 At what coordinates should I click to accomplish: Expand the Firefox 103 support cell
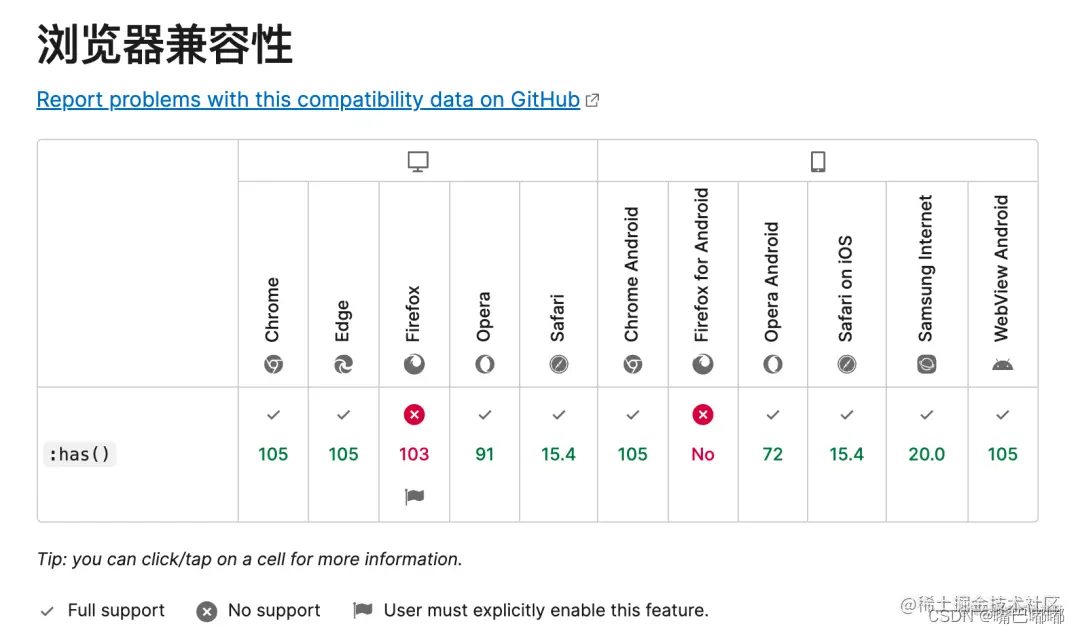coord(414,454)
